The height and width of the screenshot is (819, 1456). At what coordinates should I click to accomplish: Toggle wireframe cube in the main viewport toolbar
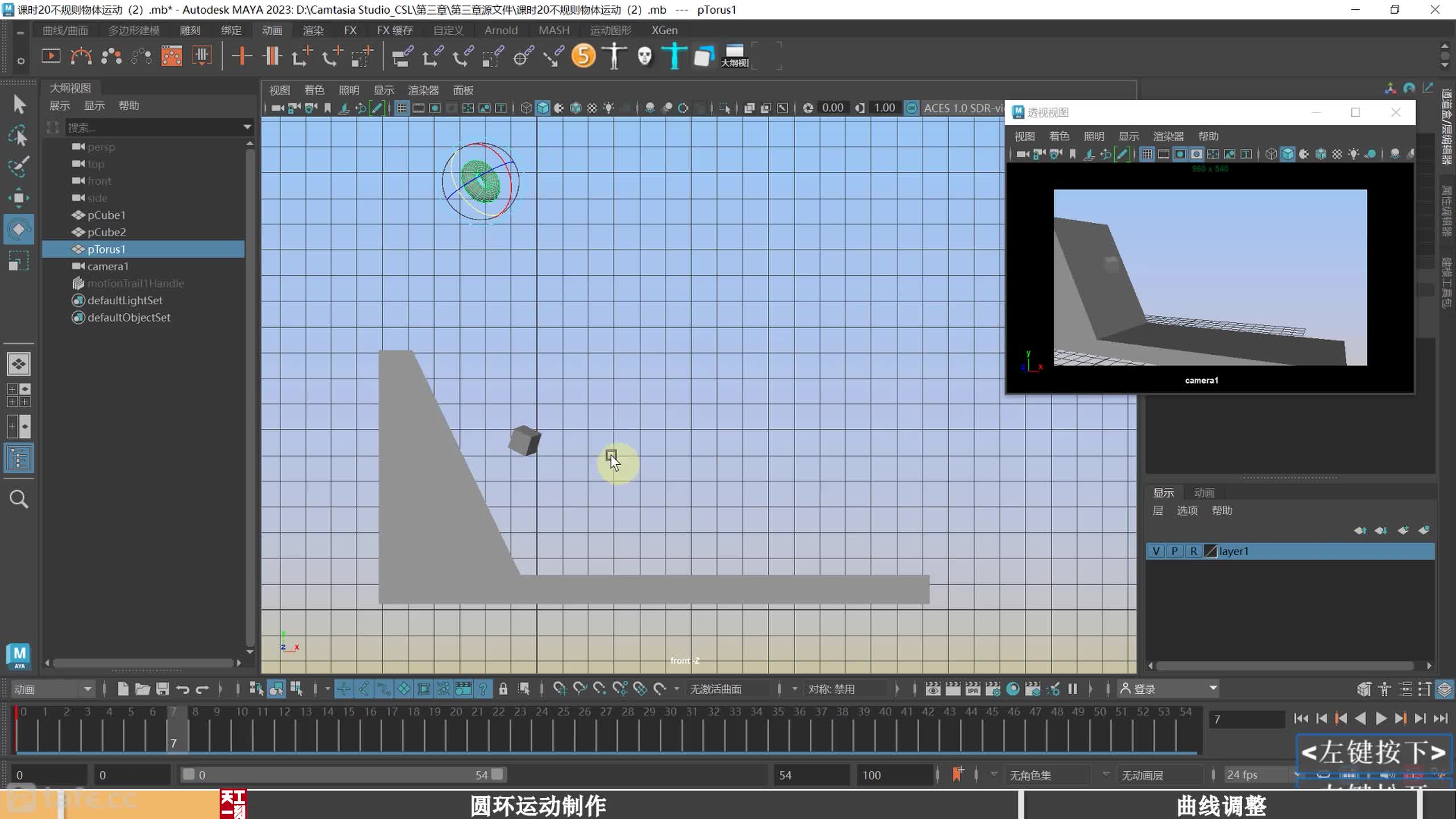(x=526, y=108)
